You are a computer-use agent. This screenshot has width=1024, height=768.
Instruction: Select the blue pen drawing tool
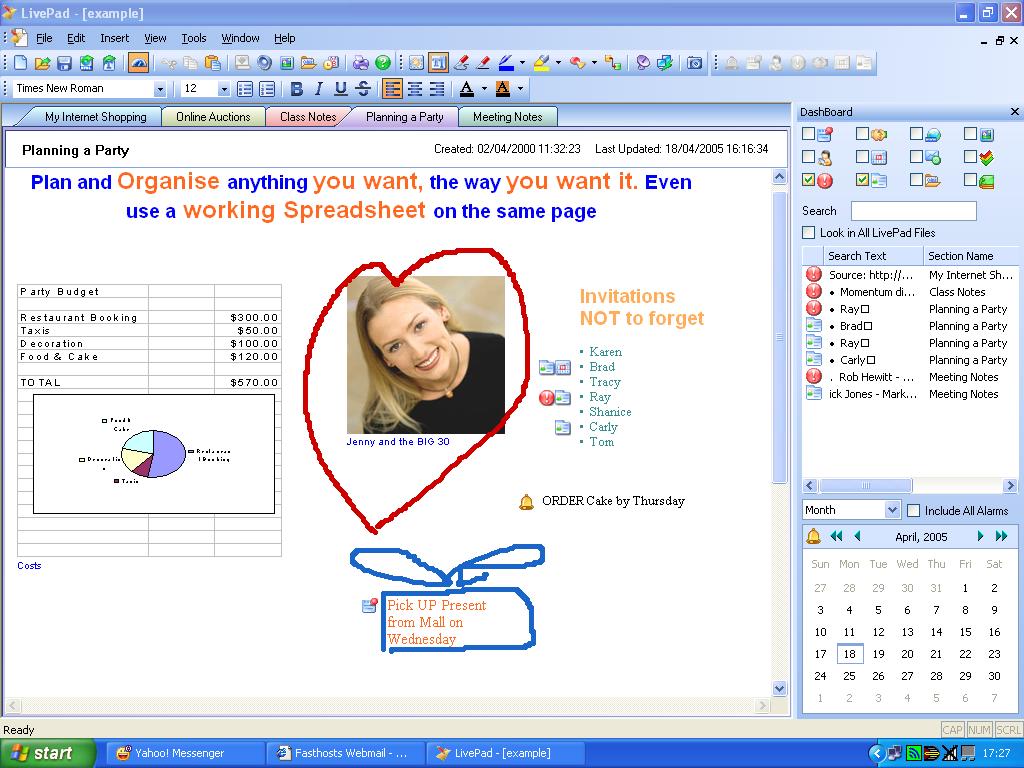coord(506,63)
